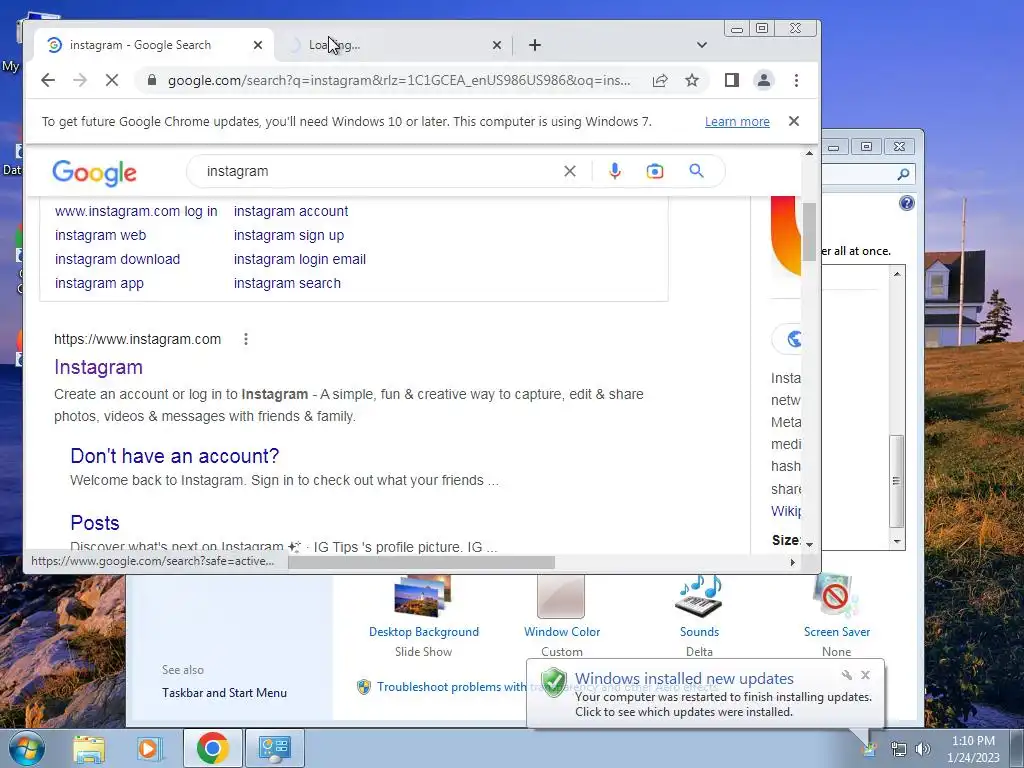Start voice search with microphone

point(615,171)
